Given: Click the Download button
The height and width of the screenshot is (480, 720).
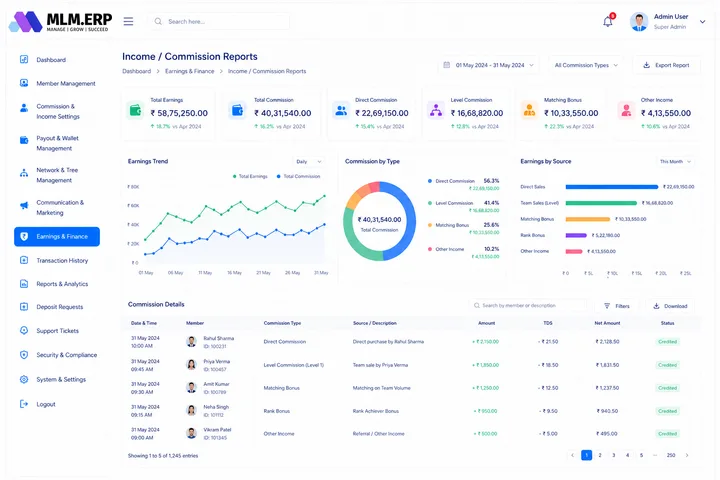Looking at the screenshot, I should 670,306.
